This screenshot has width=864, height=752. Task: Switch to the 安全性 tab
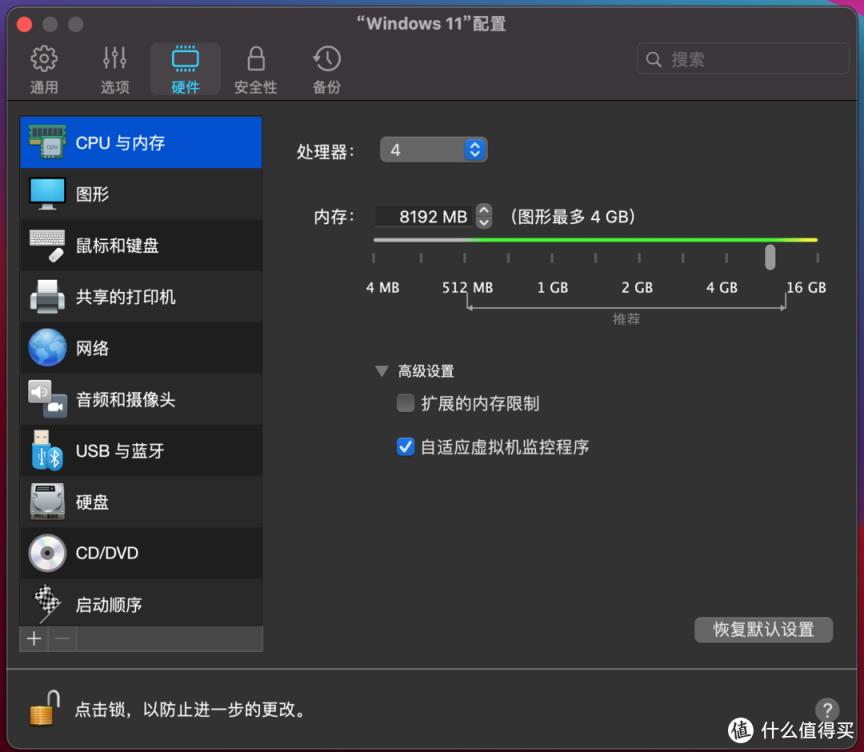coord(256,69)
